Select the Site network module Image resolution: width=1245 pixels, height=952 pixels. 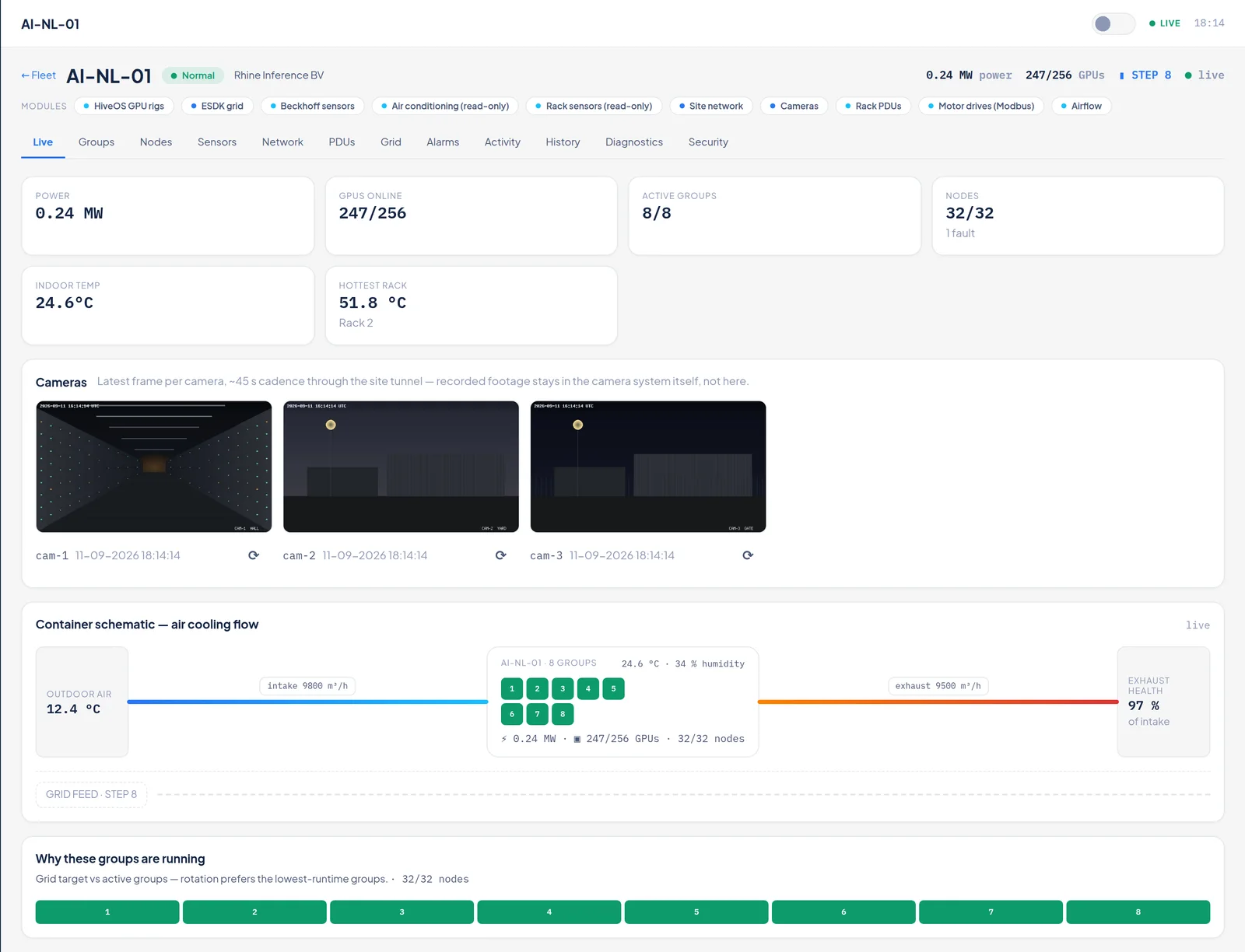(x=710, y=106)
